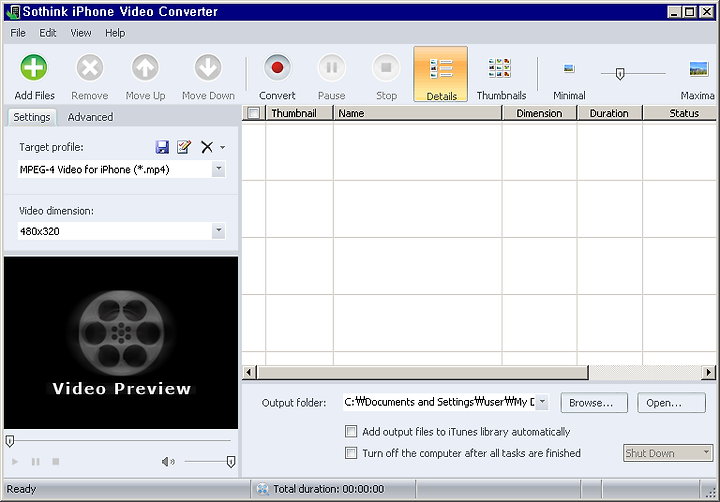This screenshot has height=502, width=720.
Task: Enable turning off computer after tasks finish
Action: pos(351,453)
